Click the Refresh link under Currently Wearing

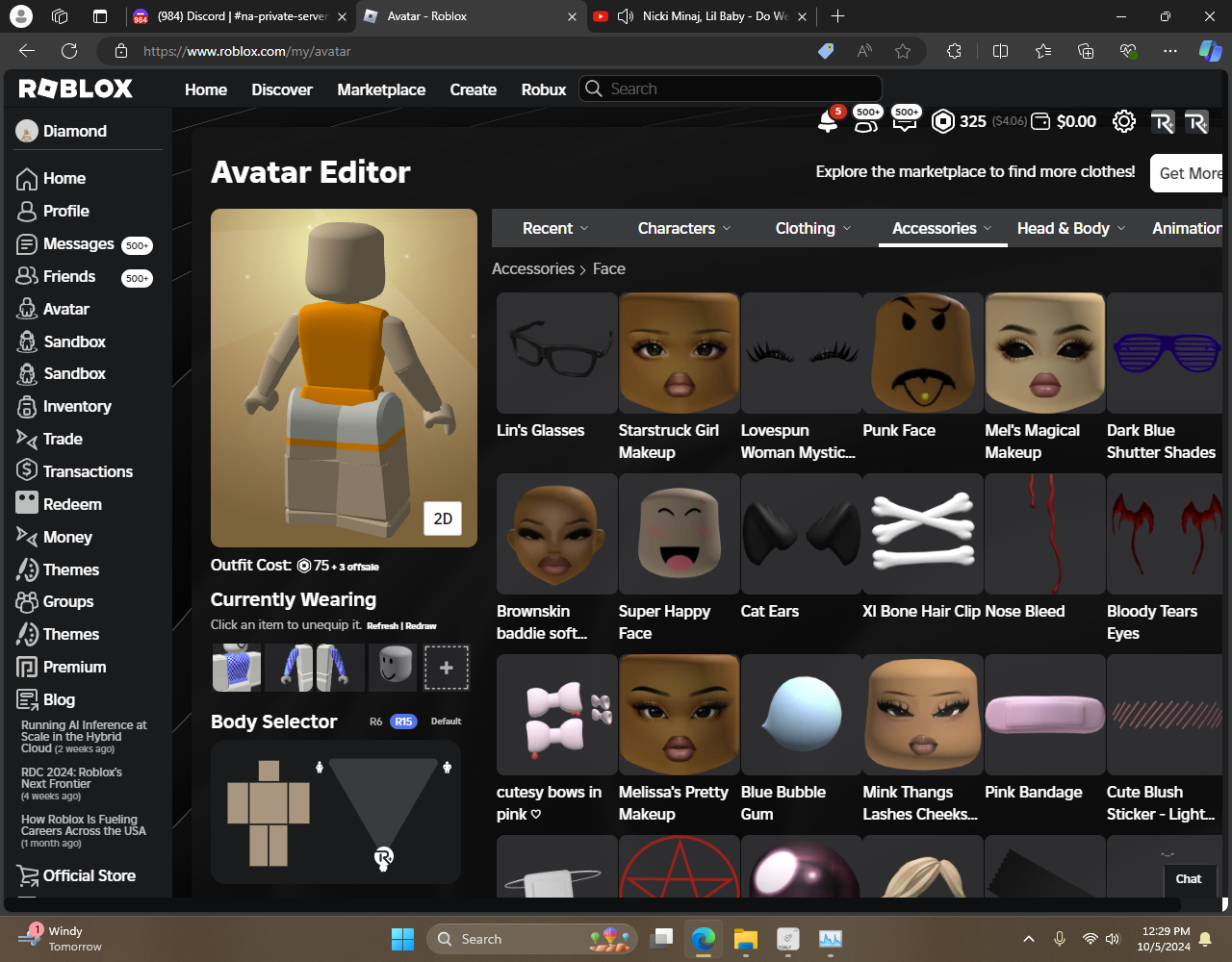coord(382,626)
